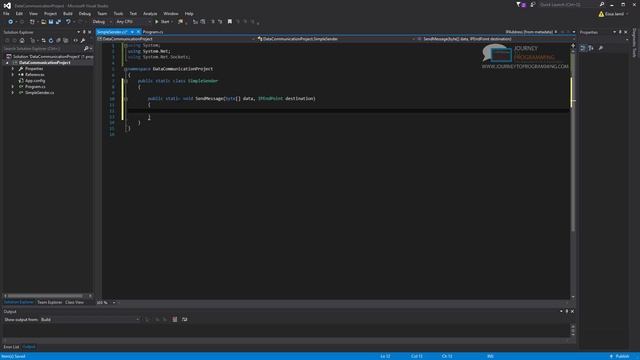Screen dimensions: 640x360
Task: Switch to the Class View tab
Action: (74, 302)
